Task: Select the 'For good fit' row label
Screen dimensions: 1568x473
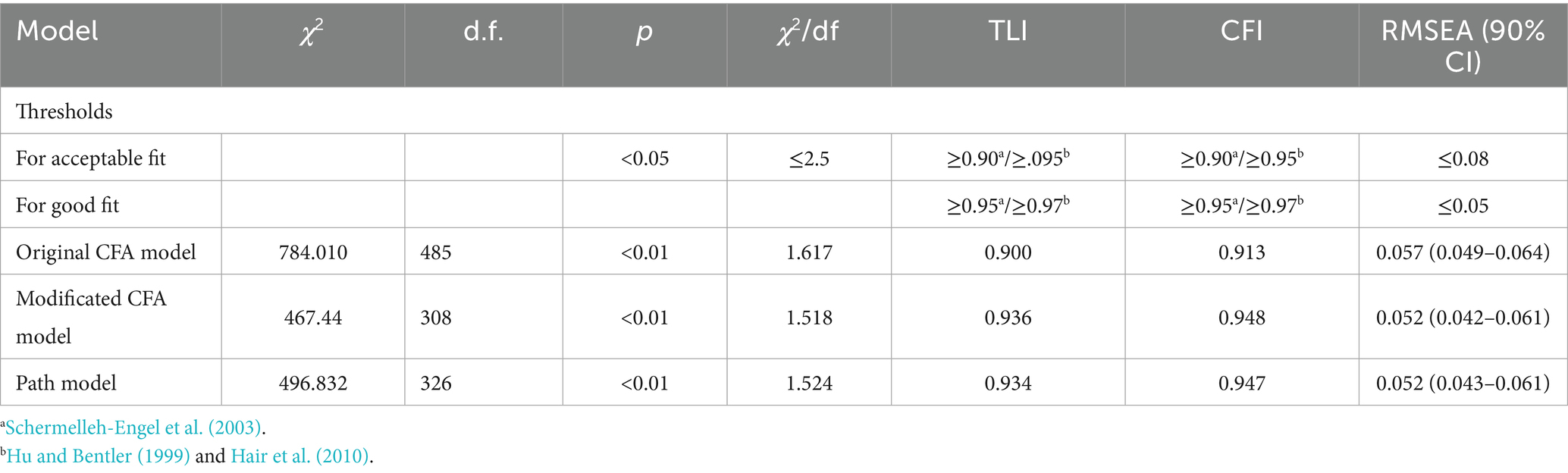Action: point(67,205)
